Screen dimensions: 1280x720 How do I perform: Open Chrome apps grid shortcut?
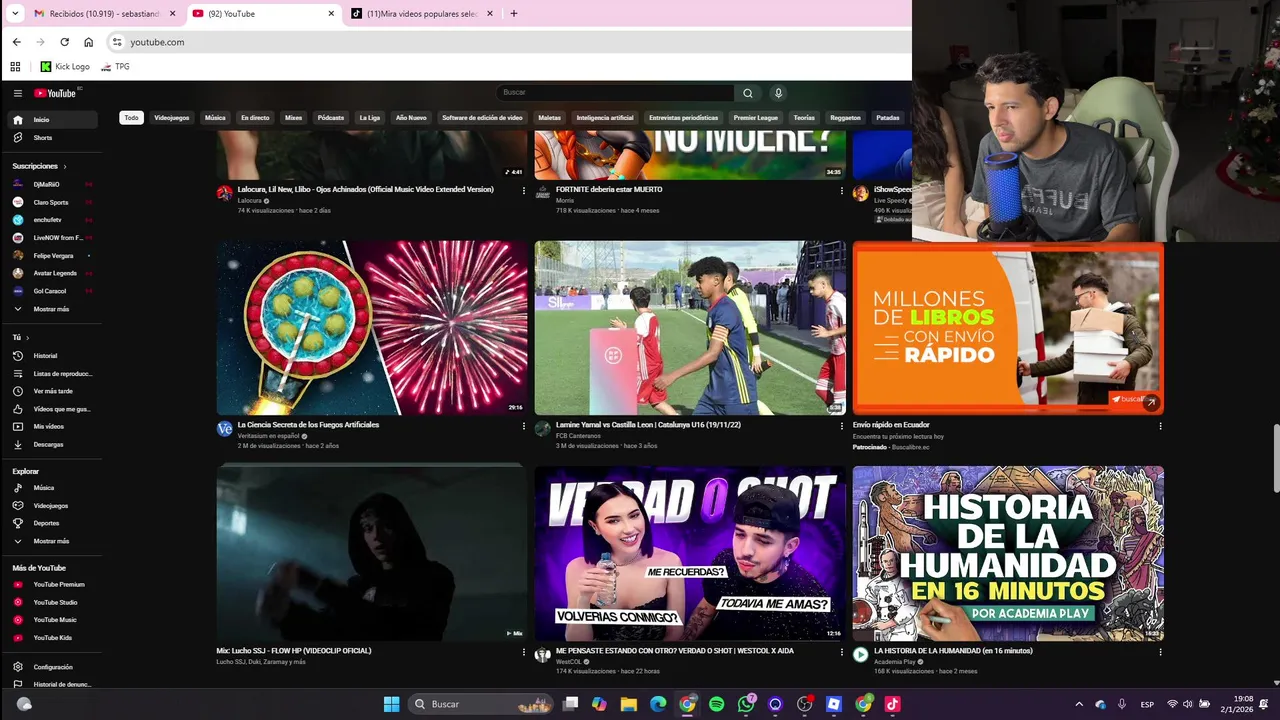point(15,67)
